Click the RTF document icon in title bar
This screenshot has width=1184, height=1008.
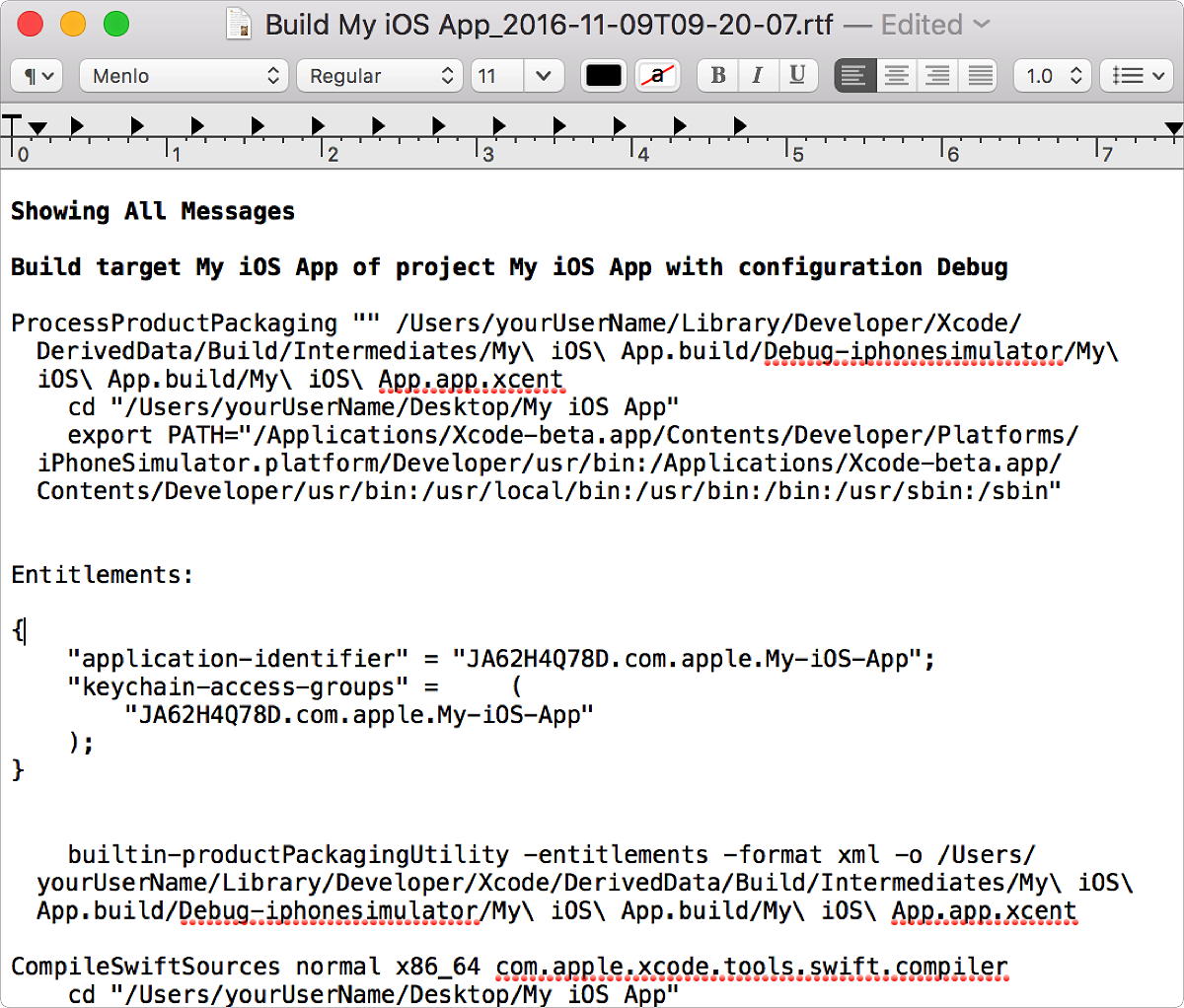239,24
